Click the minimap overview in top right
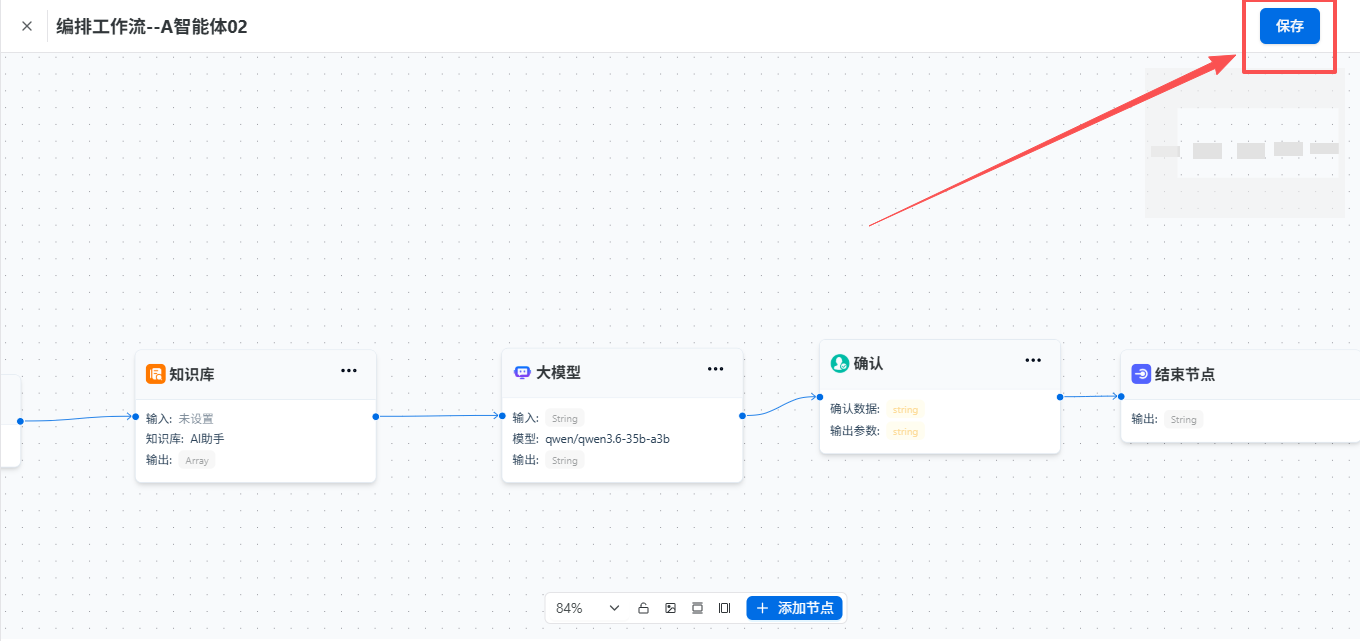The width and height of the screenshot is (1360, 641). [x=1245, y=143]
